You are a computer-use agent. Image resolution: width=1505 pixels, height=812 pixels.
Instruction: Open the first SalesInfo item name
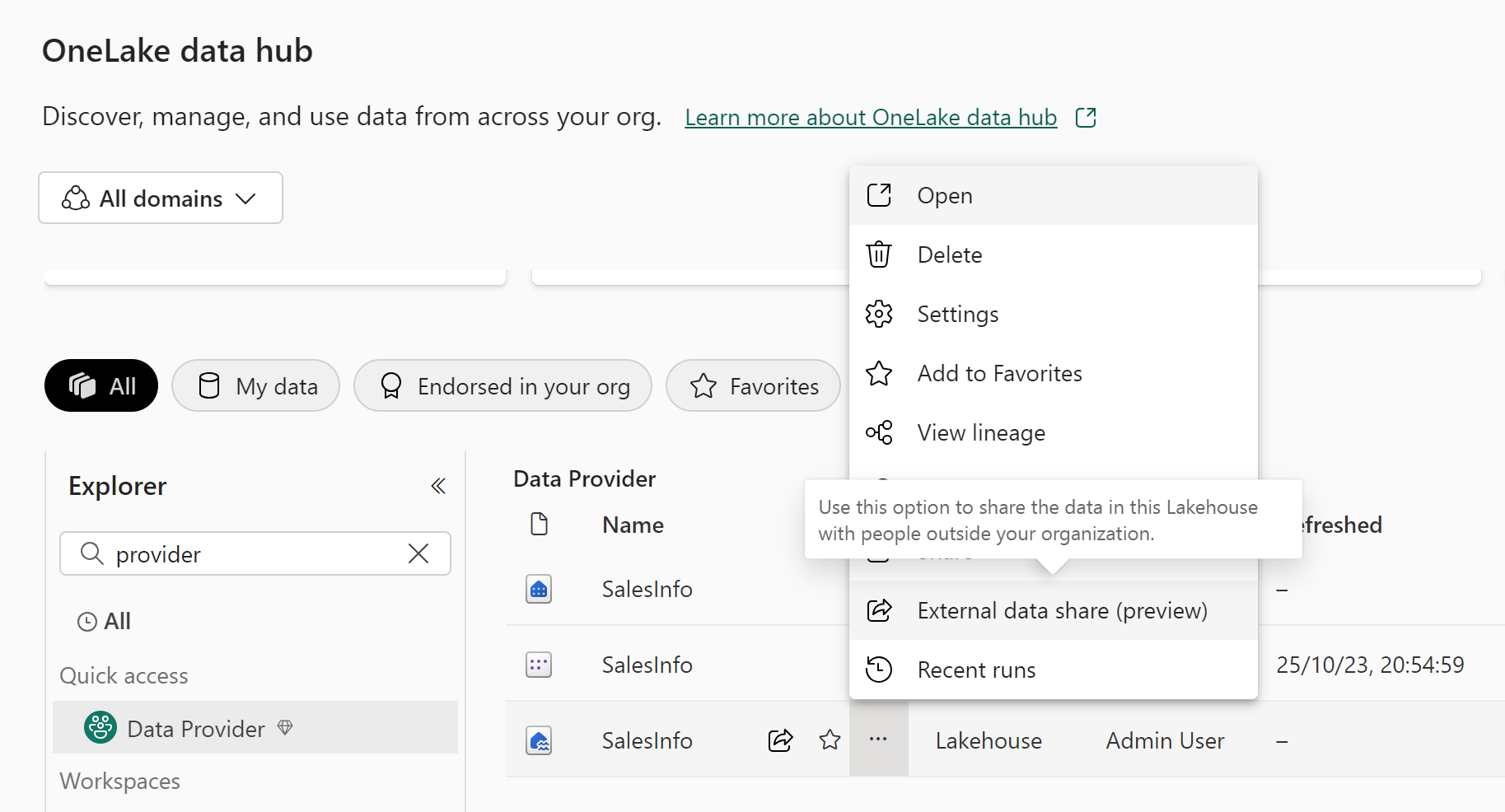[x=647, y=589]
